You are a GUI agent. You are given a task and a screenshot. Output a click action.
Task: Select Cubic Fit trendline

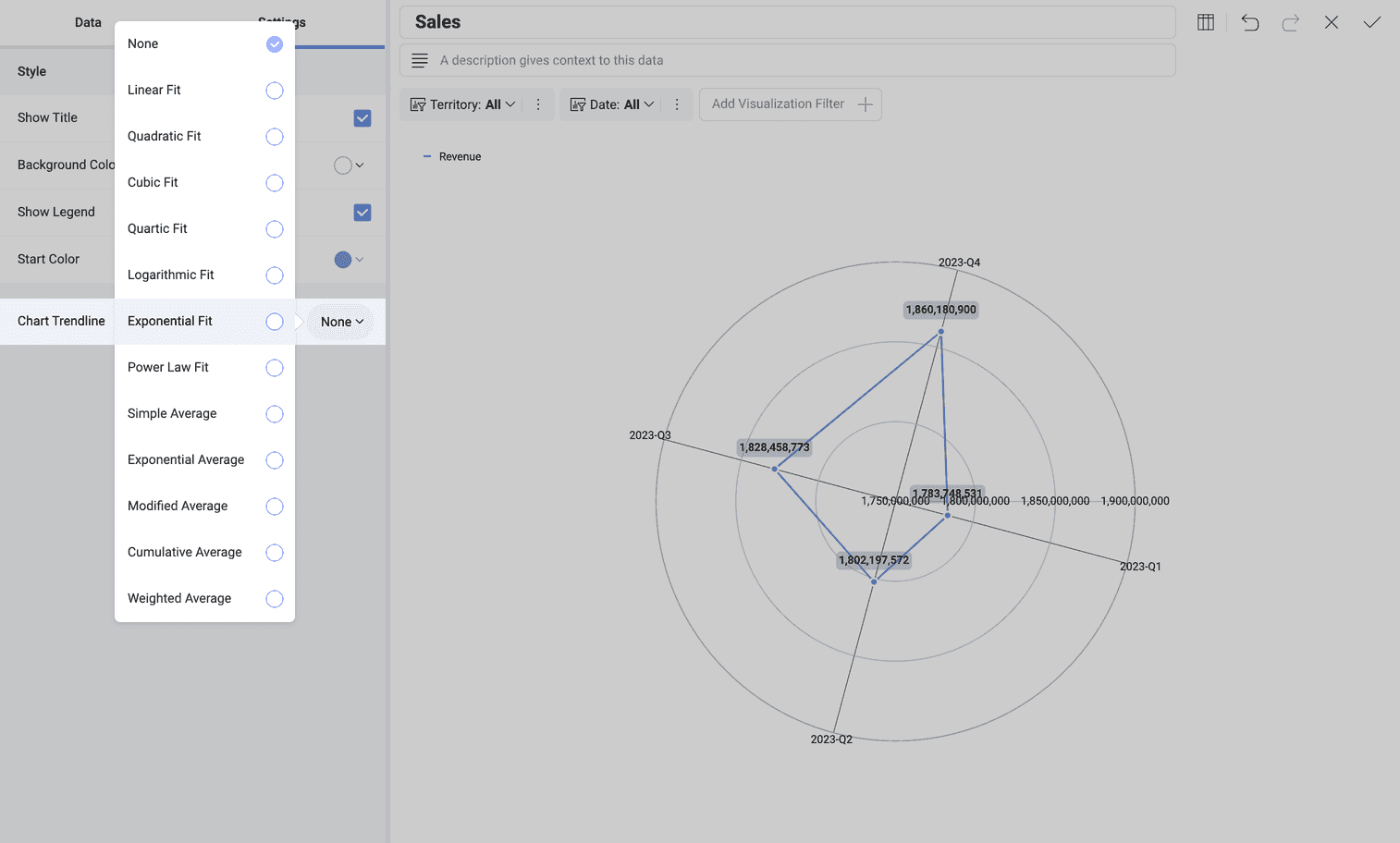point(204,183)
